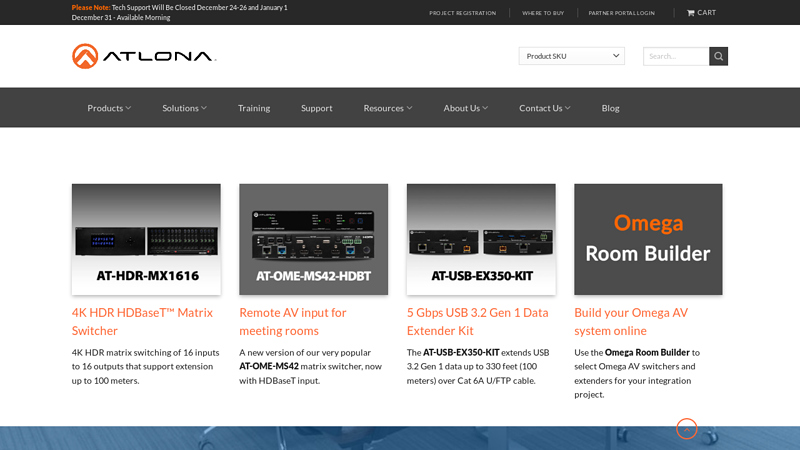Image resolution: width=800 pixels, height=450 pixels.
Task: Expand the Contact Us menu
Action: [x=544, y=108]
